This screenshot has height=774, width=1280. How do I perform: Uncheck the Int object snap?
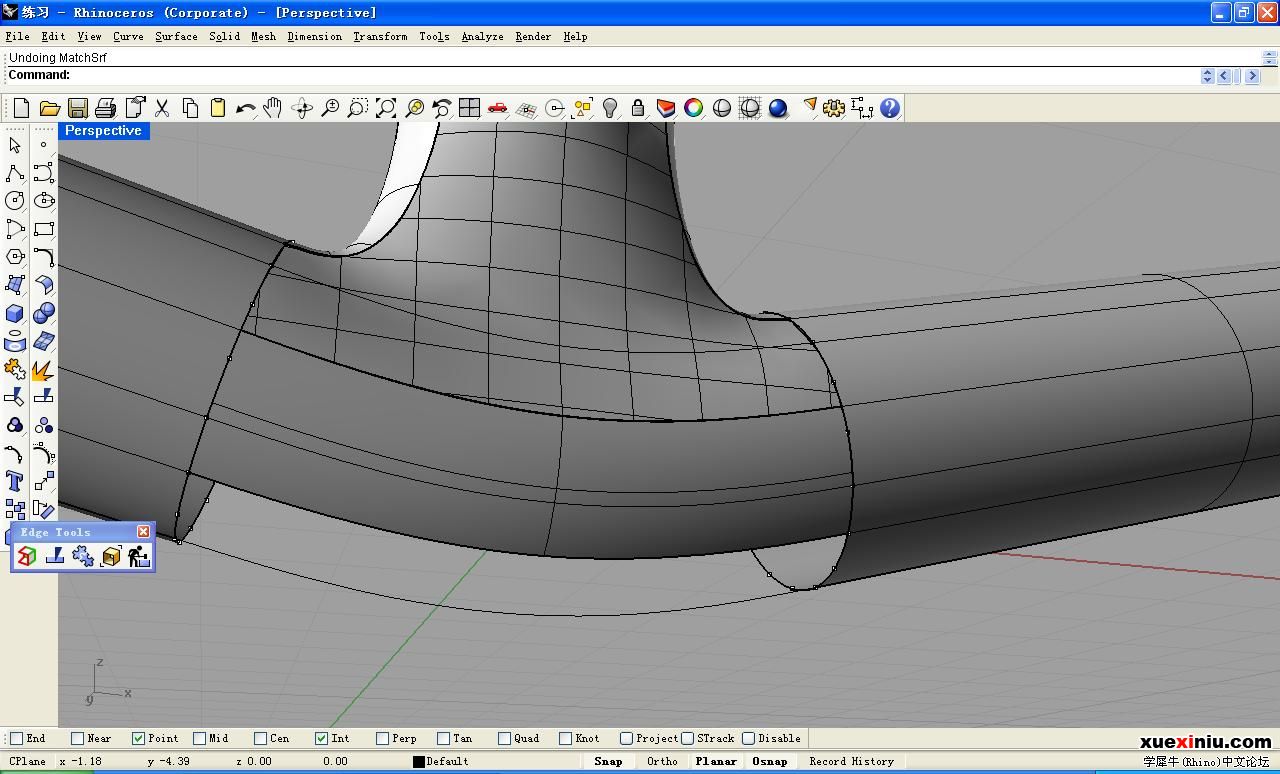[322, 739]
